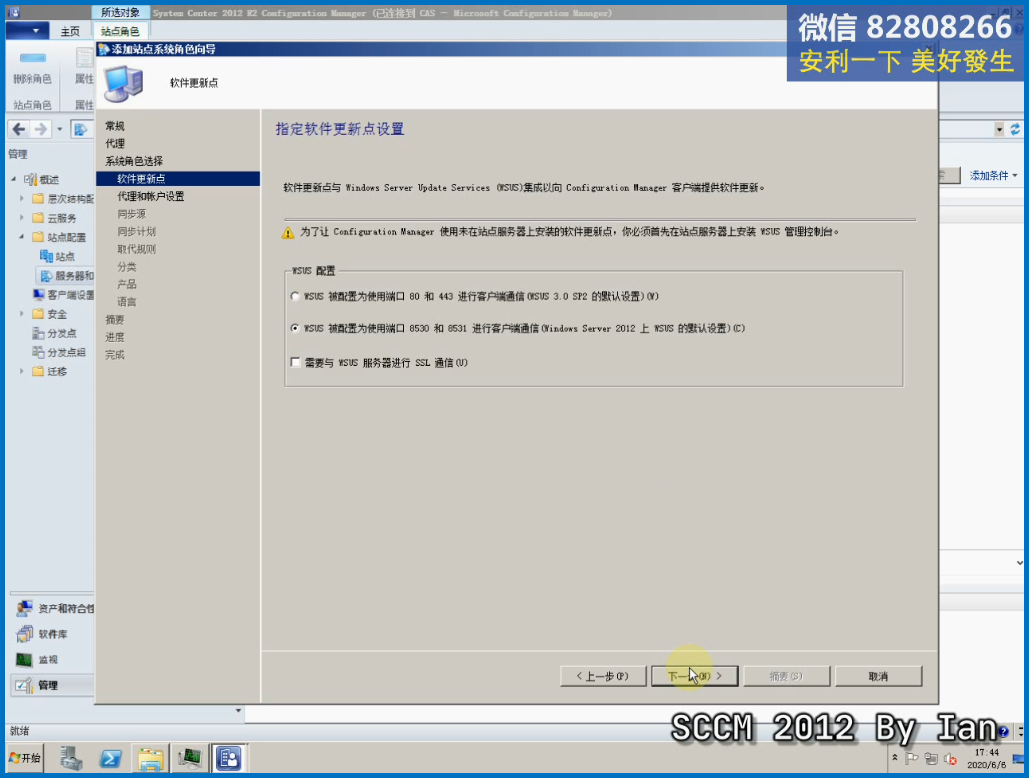Open the 资产和符合性 workspace
1029x778 pixels.
54,608
